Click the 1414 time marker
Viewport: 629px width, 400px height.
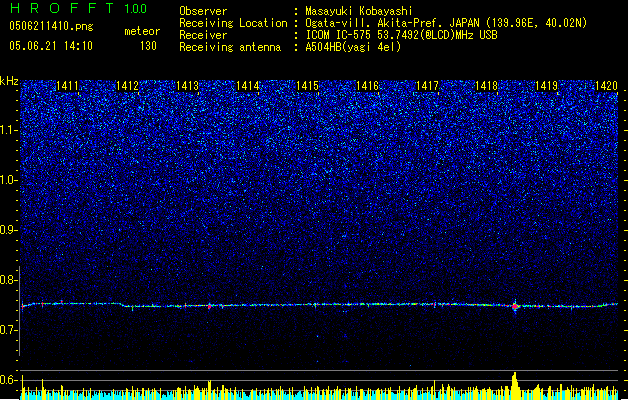(248, 86)
